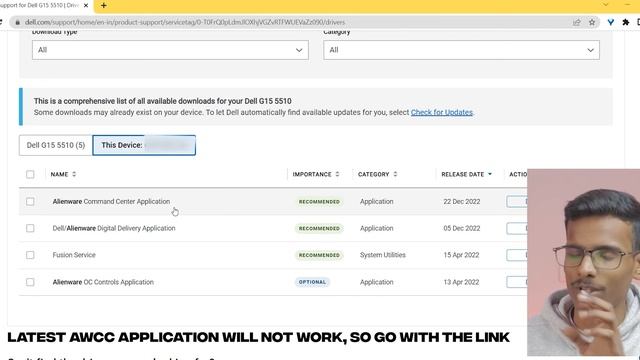Check the Alienware Command Center Application checkbox
The image size is (640, 360).
[x=30, y=202]
